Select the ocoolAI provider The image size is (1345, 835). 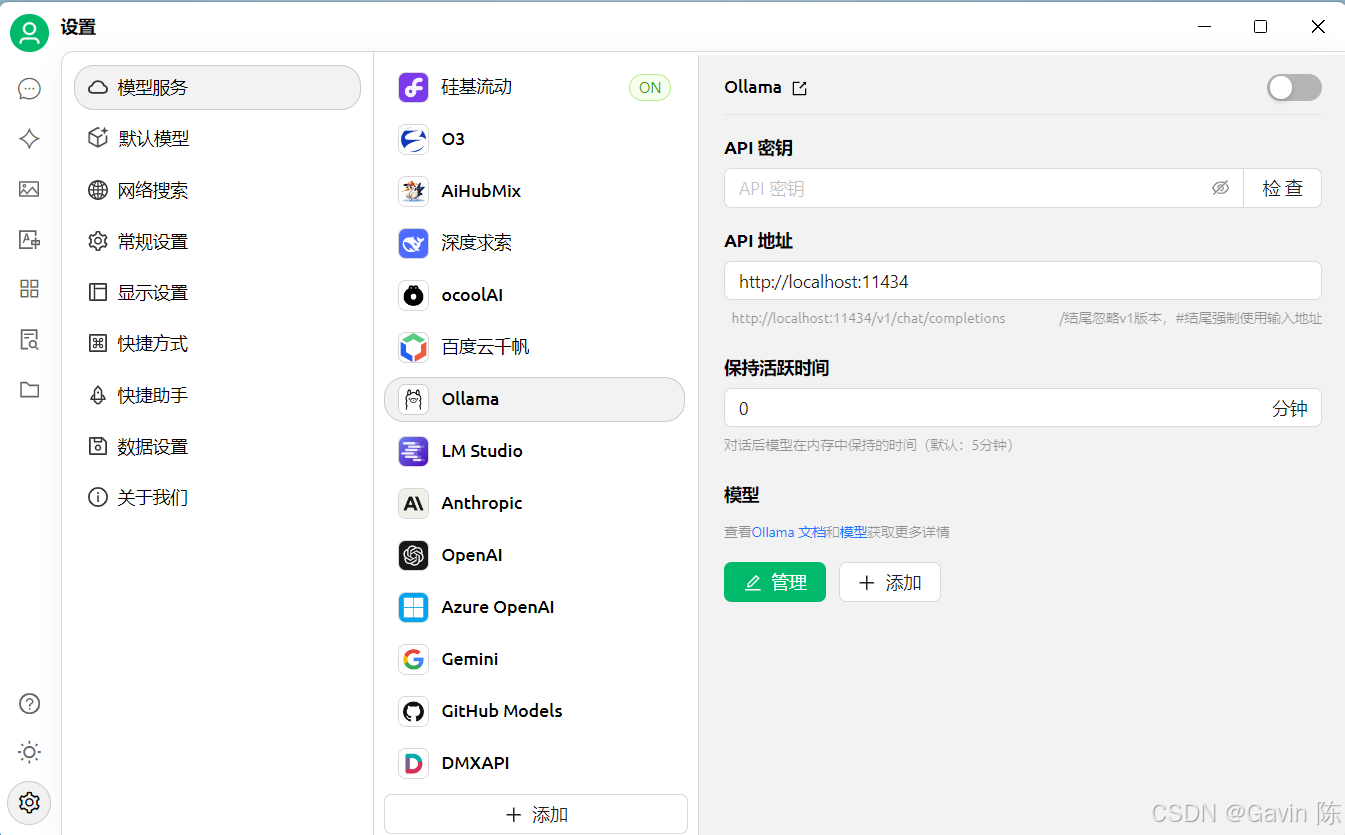[x=535, y=295]
